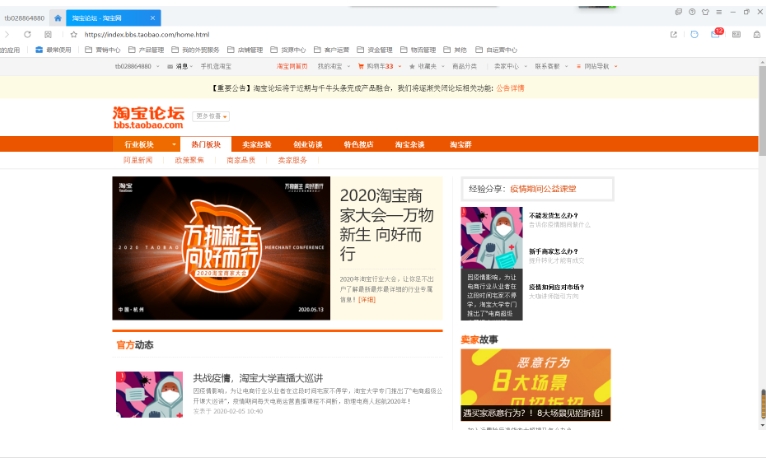Select the 特色微店 nav tab
The width and height of the screenshot is (766, 458).
358,145
